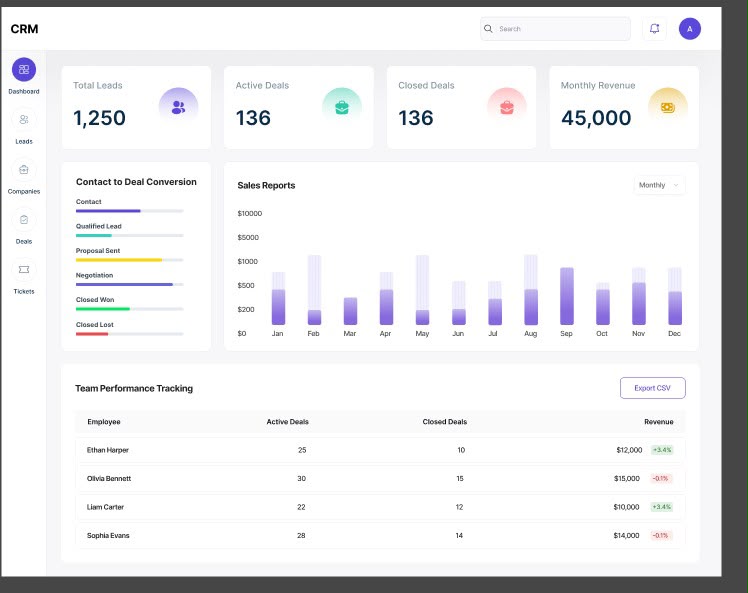Click the Team Performance Tracking heading
748x593 pixels.
(134, 388)
